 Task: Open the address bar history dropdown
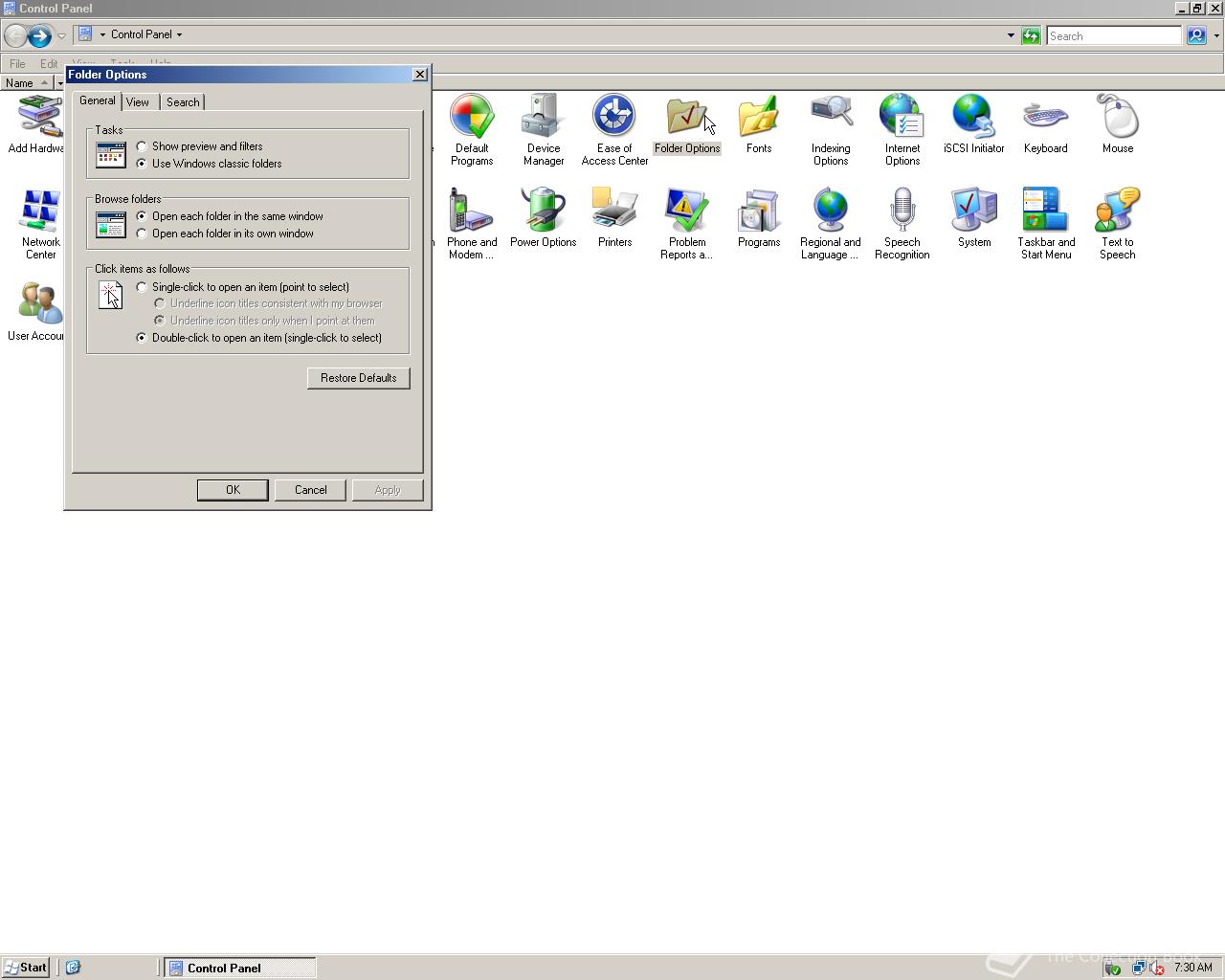(1011, 36)
